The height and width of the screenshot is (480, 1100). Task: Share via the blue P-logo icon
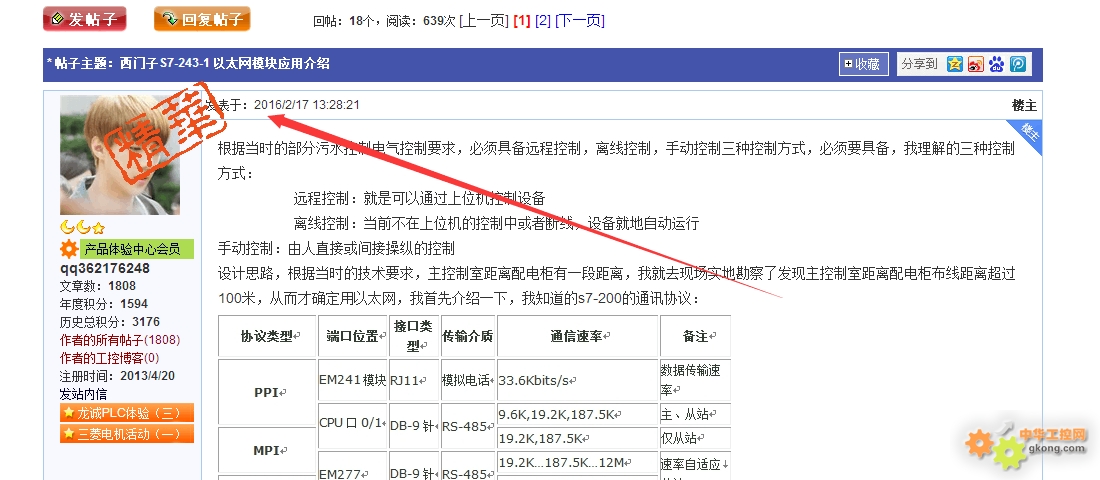tap(1018, 64)
